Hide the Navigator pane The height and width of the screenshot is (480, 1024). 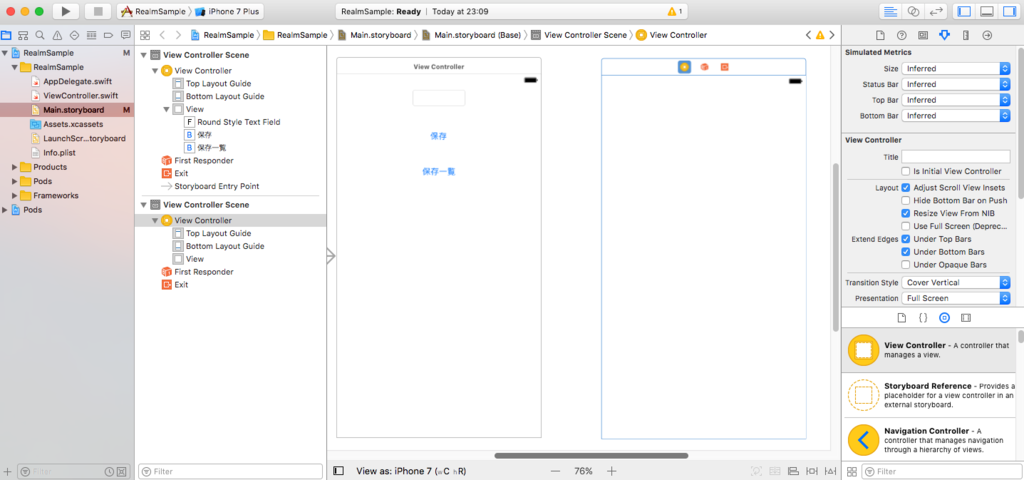tap(965, 12)
